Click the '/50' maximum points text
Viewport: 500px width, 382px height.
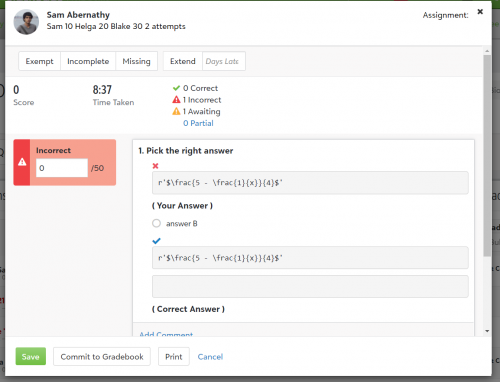point(97,168)
